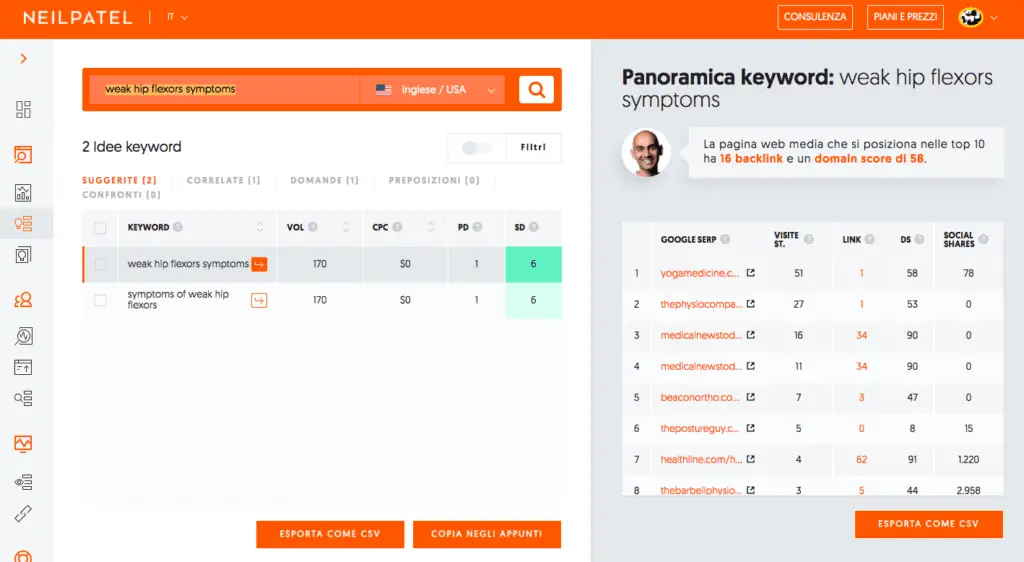
Task: Click the 62 backlink count for healthline
Action: (x=861, y=460)
